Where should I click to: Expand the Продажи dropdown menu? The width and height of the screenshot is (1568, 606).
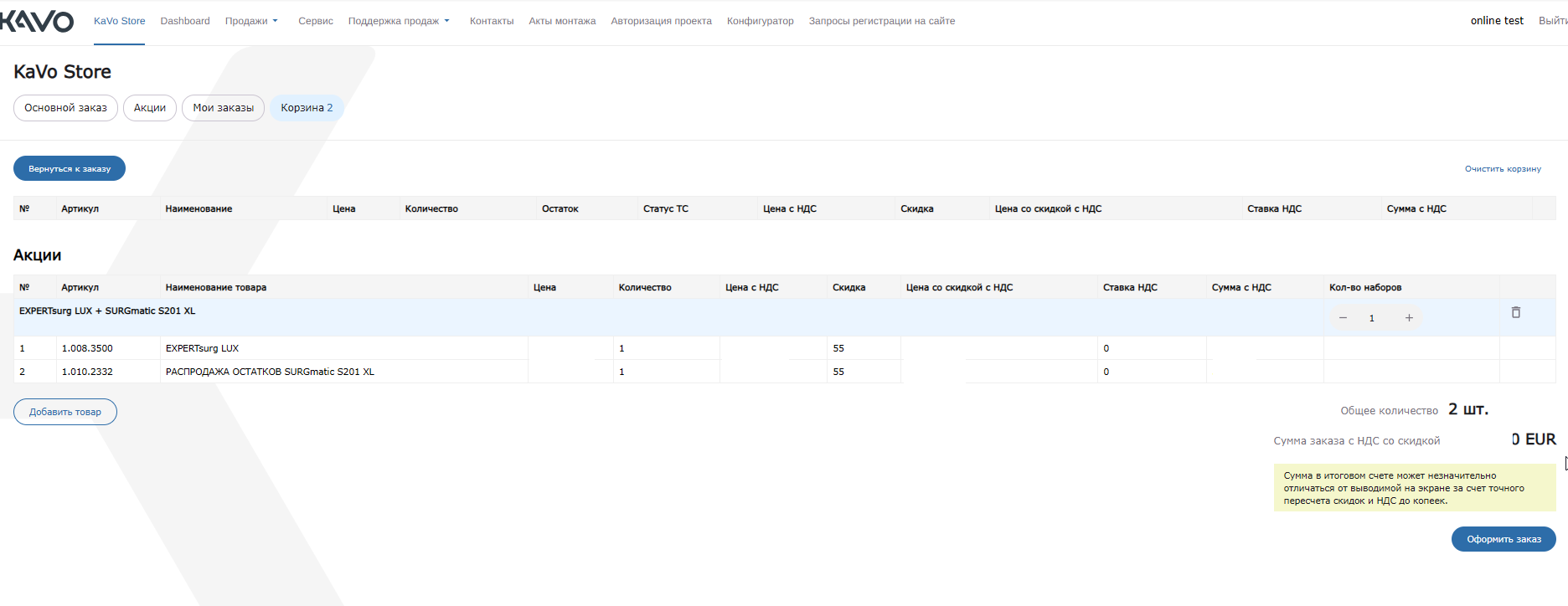coord(251,21)
